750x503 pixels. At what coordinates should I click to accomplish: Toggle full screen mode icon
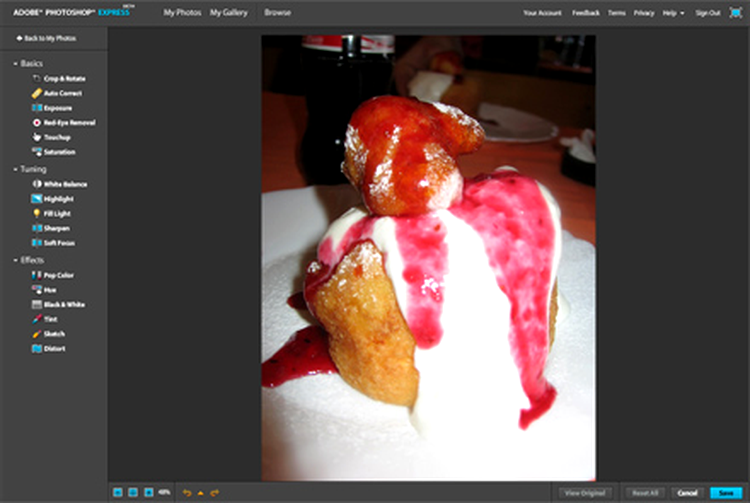pos(736,13)
